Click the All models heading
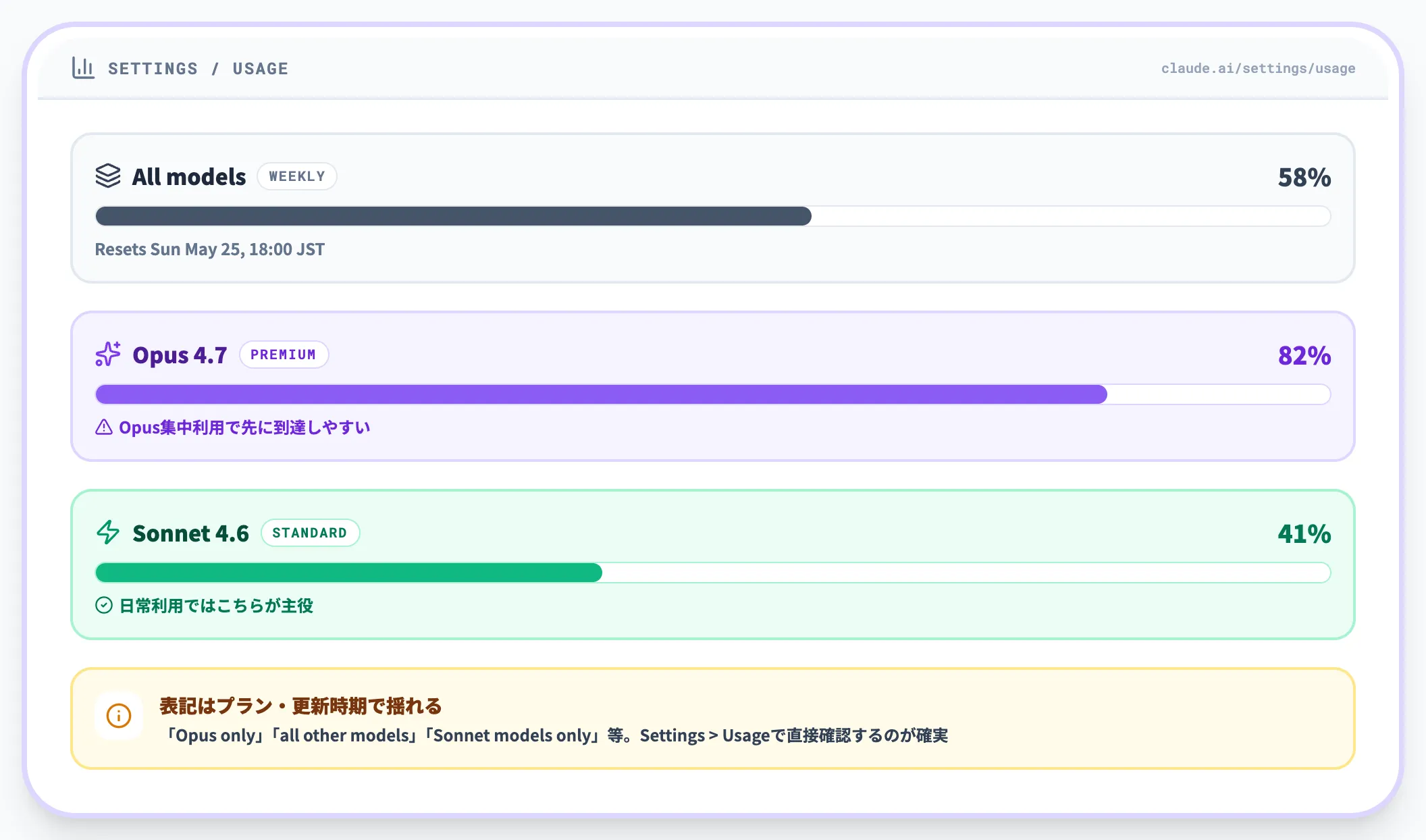This screenshot has height=840, width=1426. (x=189, y=177)
